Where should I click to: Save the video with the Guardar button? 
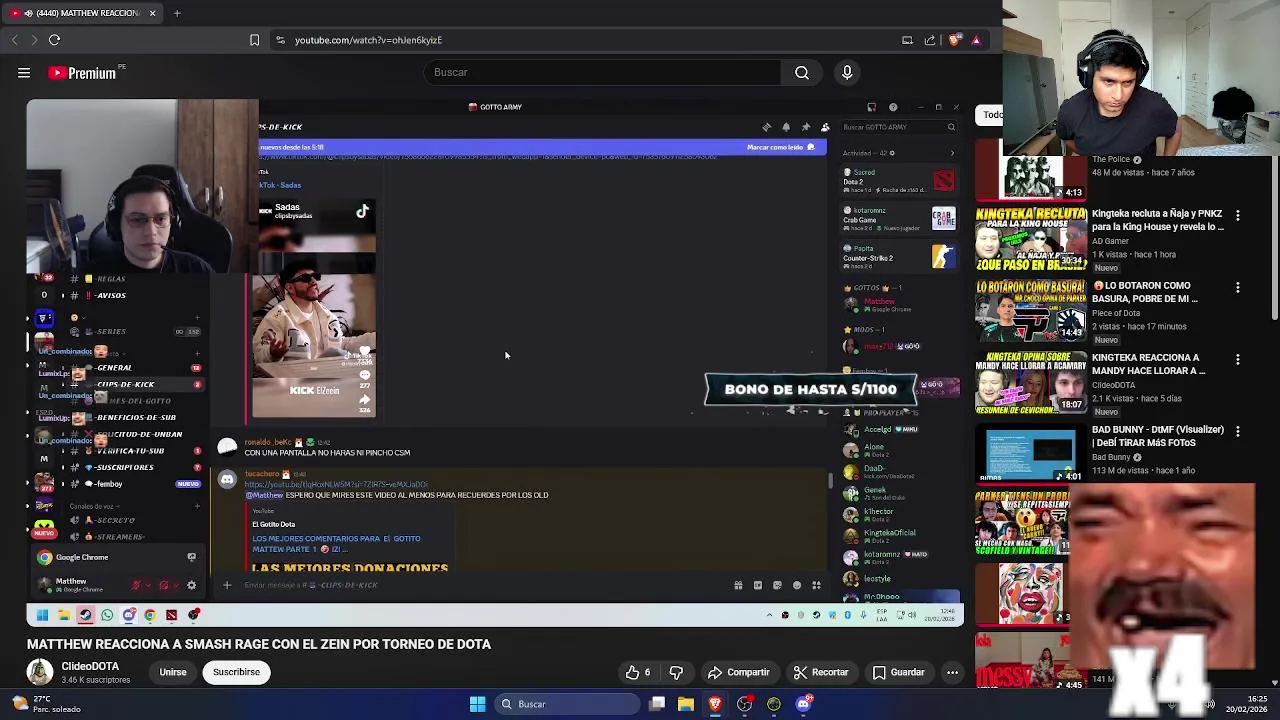click(x=899, y=673)
